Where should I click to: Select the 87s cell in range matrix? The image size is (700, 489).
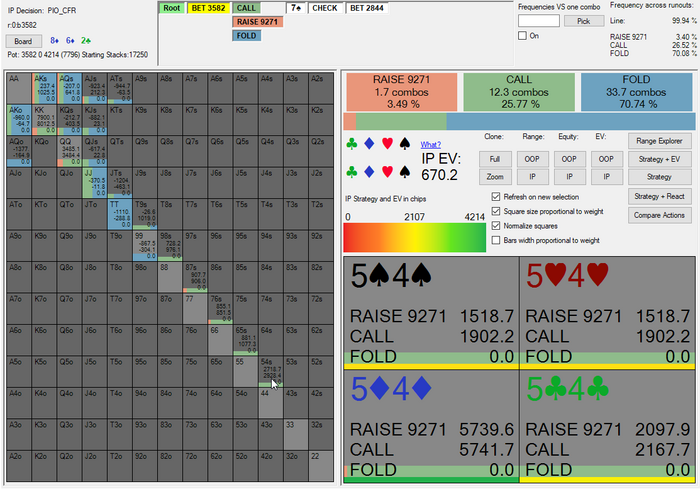(195, 277)
